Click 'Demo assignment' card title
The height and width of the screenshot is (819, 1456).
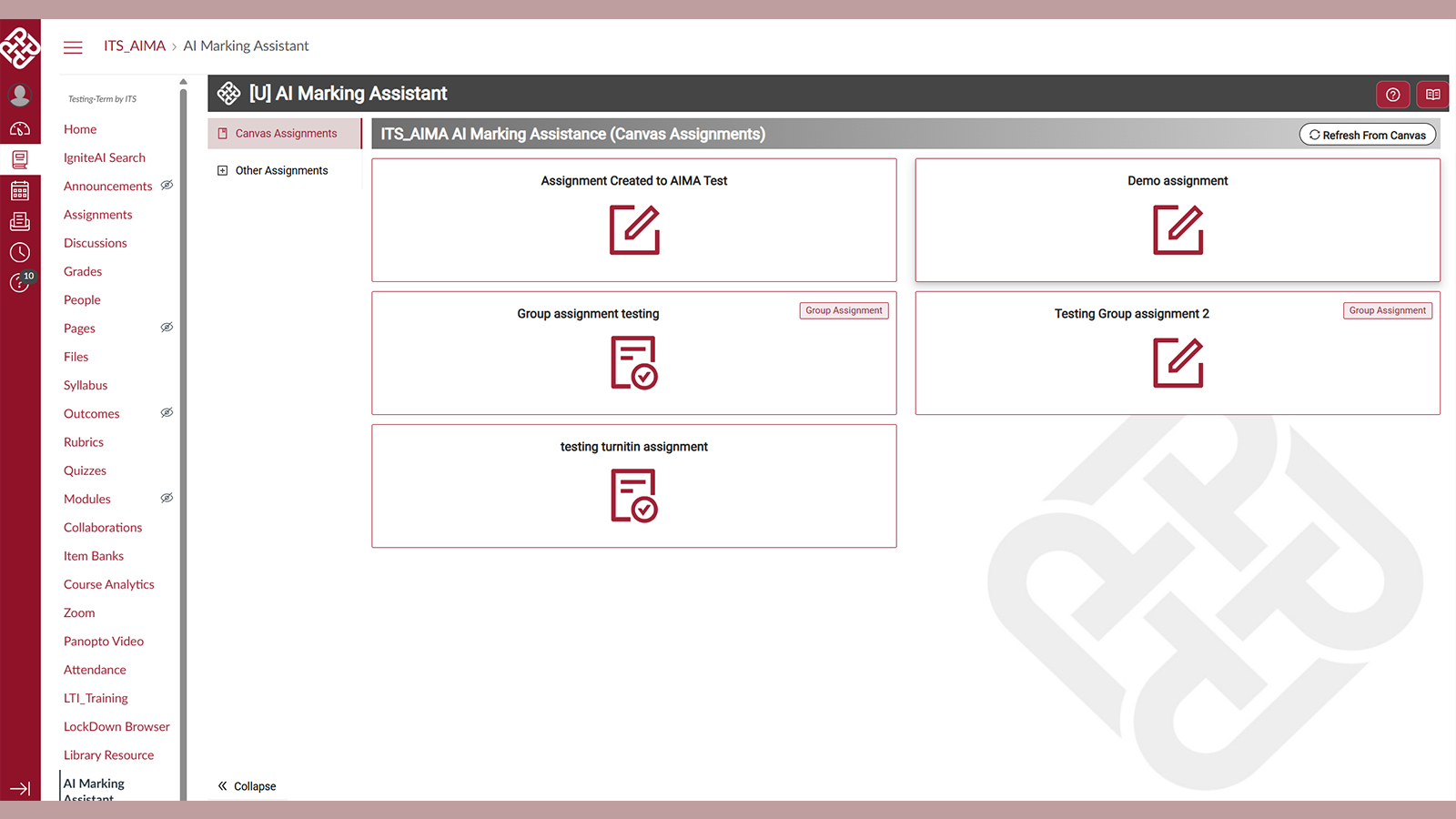(x=1178, y=181)
